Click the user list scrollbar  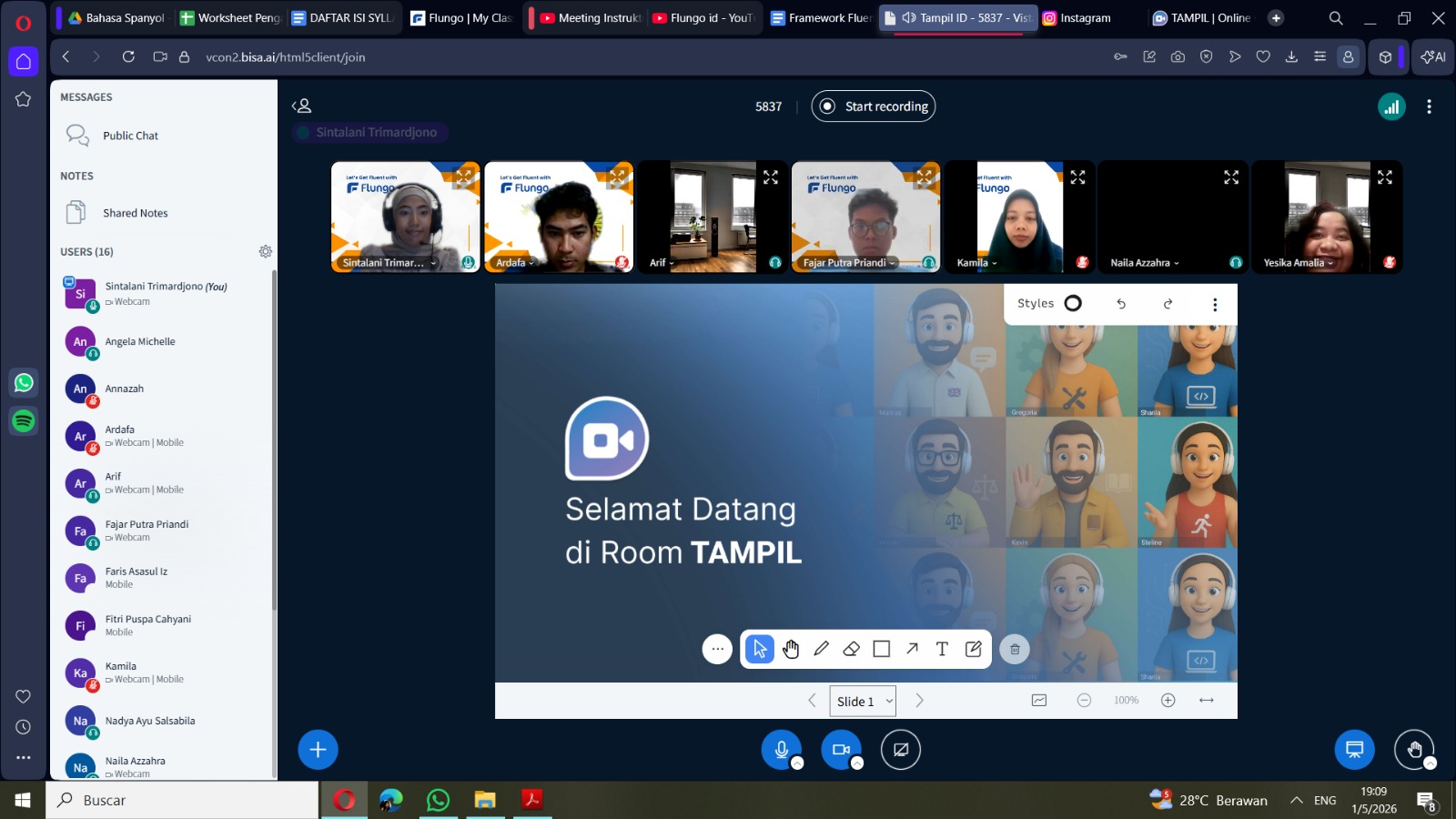click(274, 441)
